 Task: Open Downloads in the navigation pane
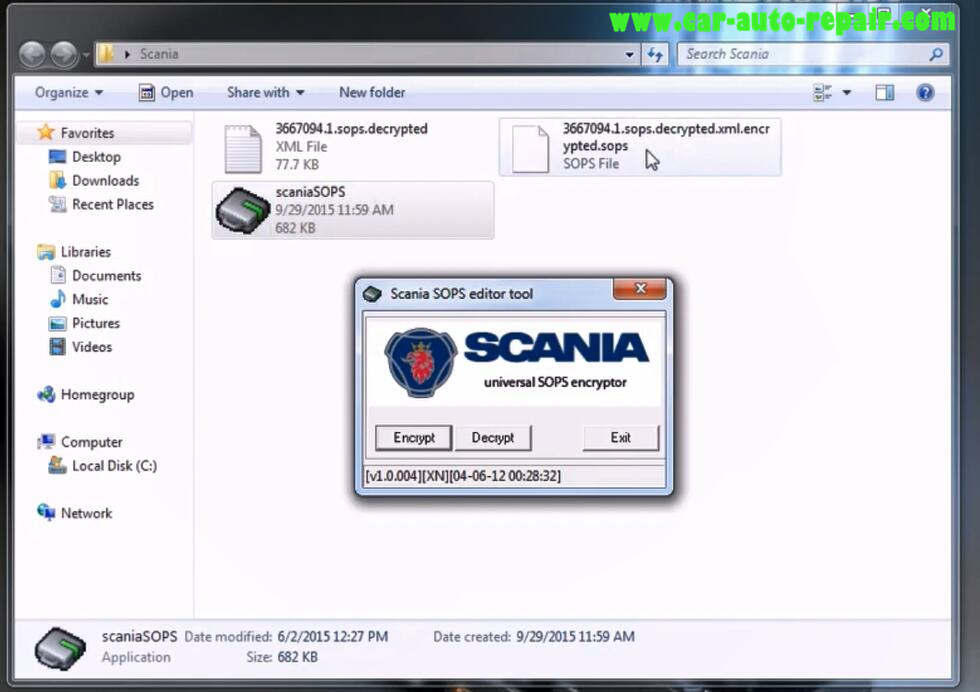point(106,181)
